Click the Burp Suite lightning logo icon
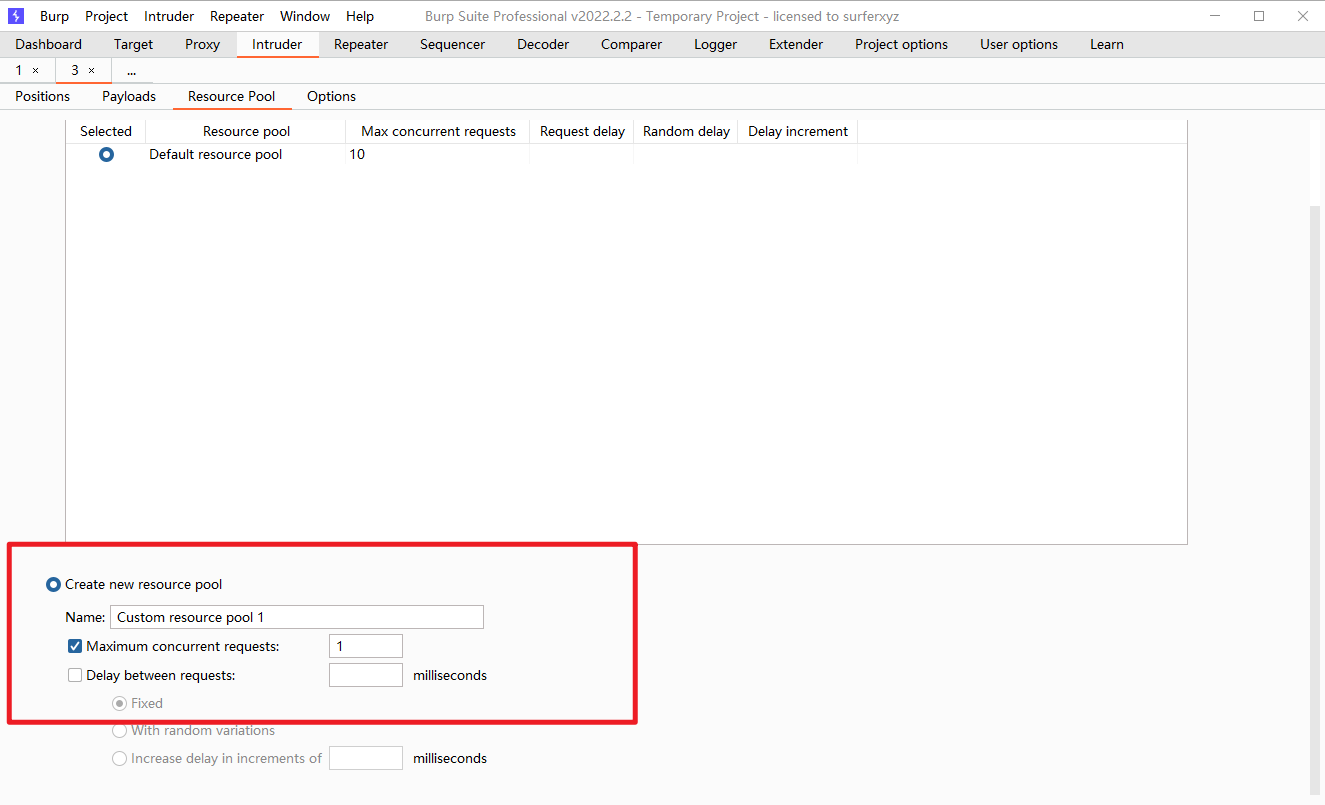 [16, 16]
